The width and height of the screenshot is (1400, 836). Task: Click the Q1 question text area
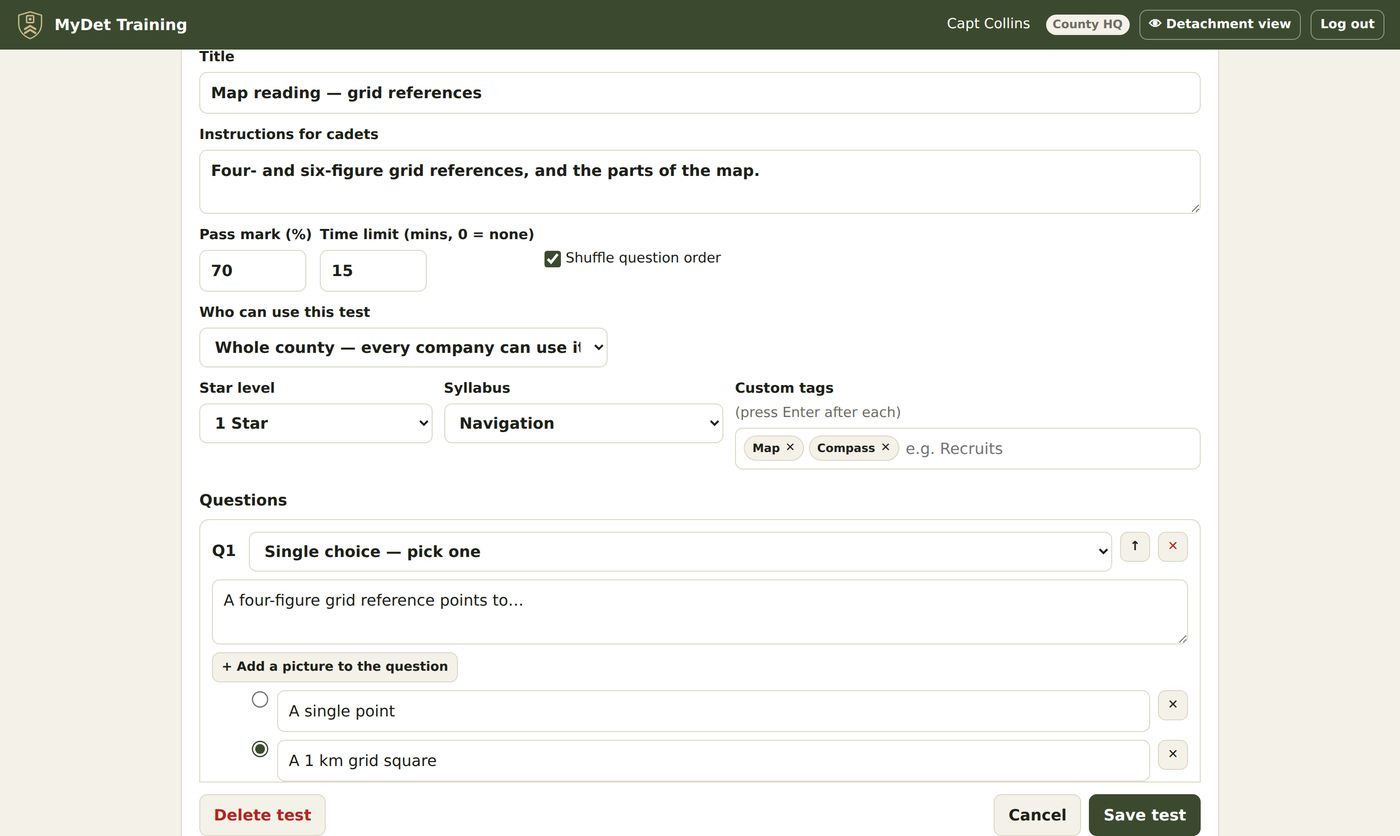pos(700,612)
